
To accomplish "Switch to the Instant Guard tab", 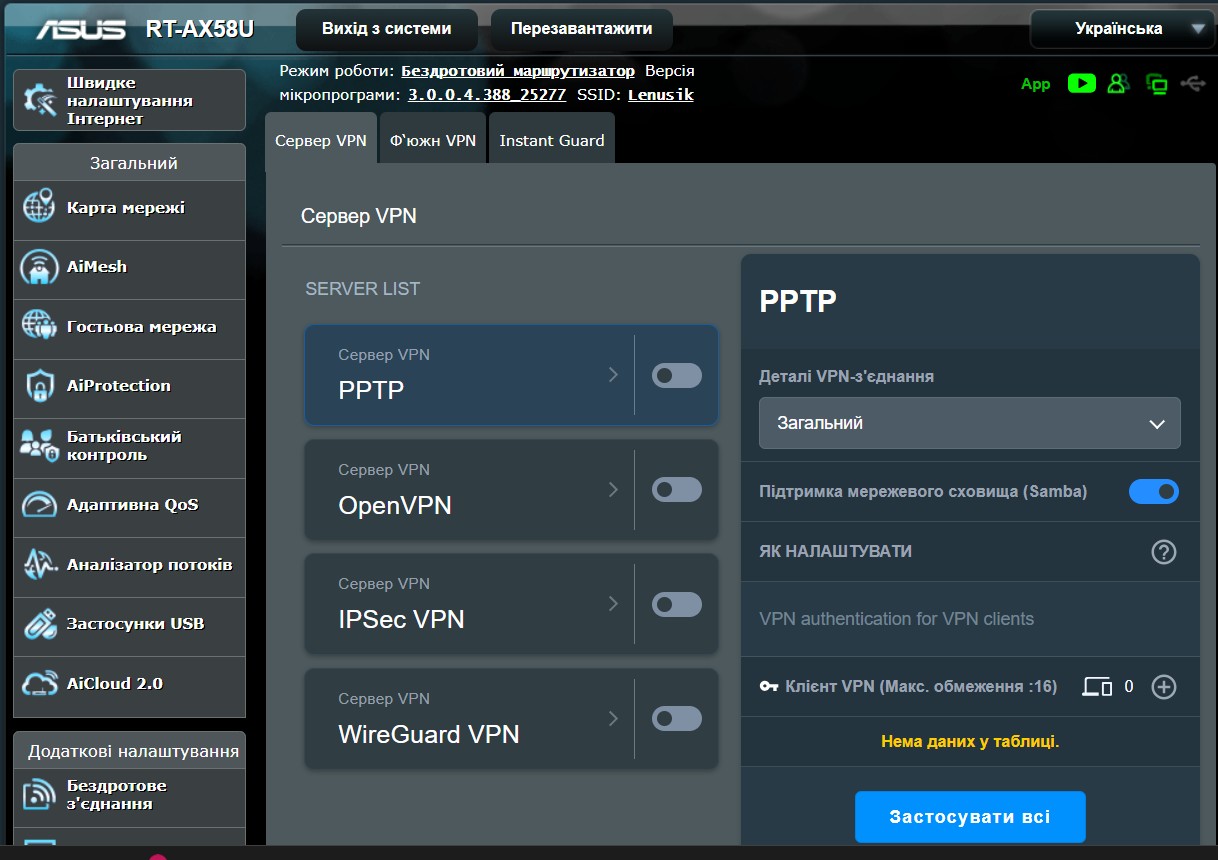I will coord(552,141).
